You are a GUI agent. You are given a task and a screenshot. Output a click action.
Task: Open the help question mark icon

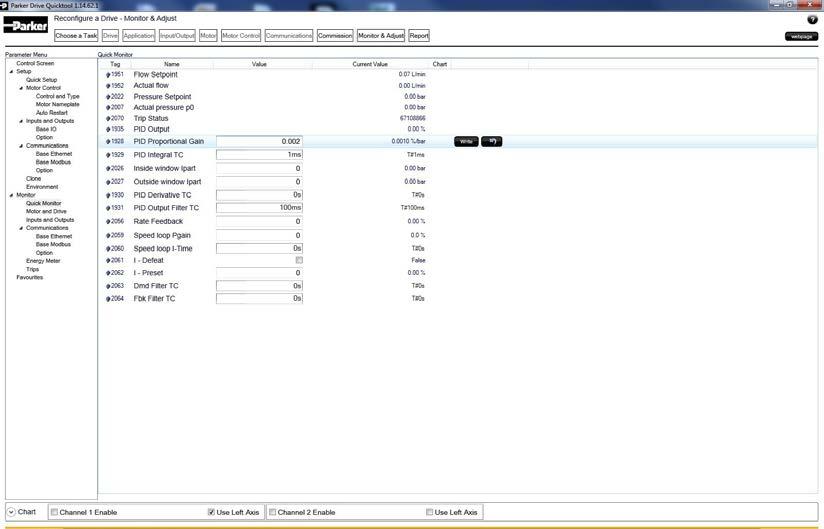pyautogui.click(x=812, y=19)
